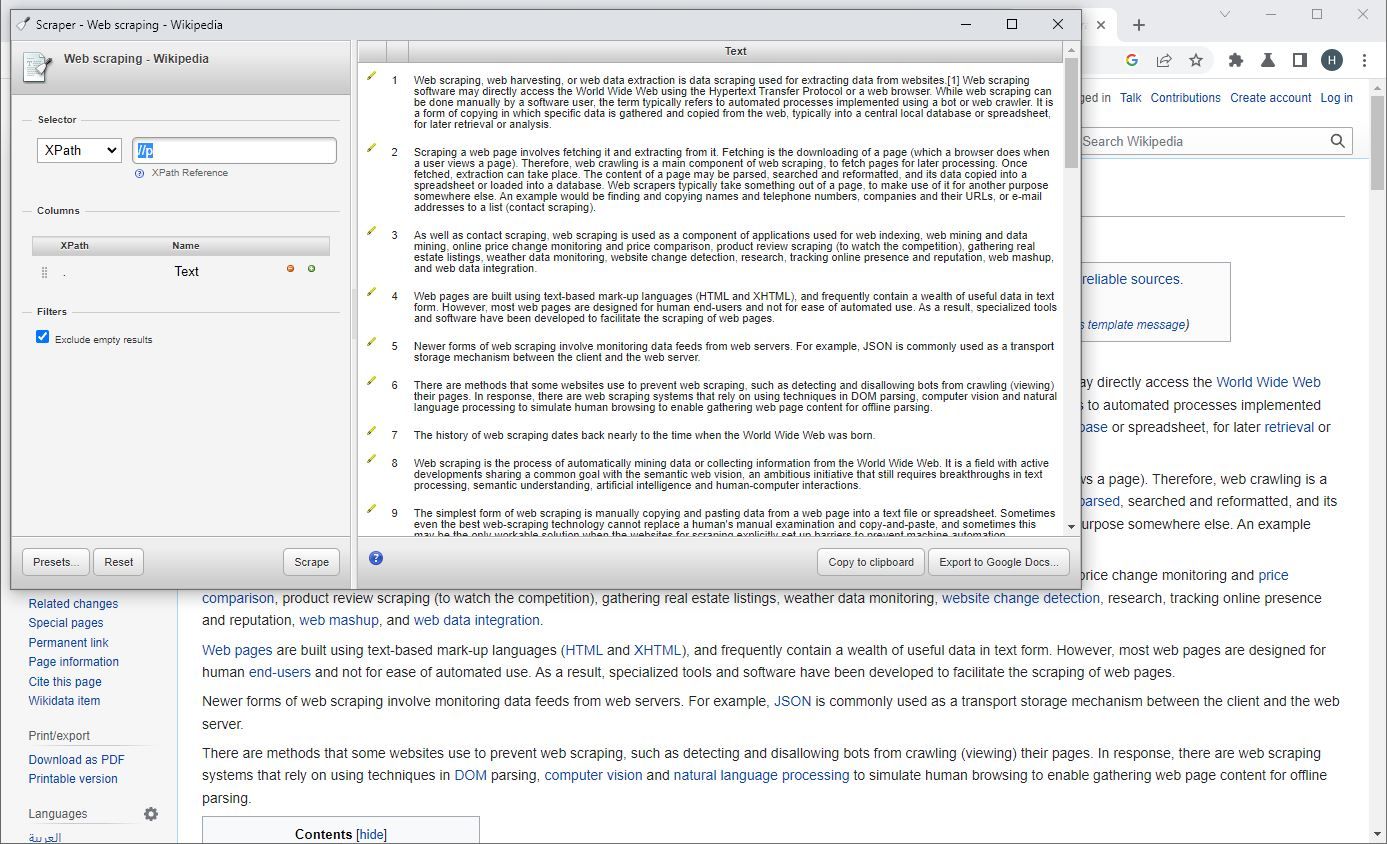Open the XPath Reference link

coord(190,173)
